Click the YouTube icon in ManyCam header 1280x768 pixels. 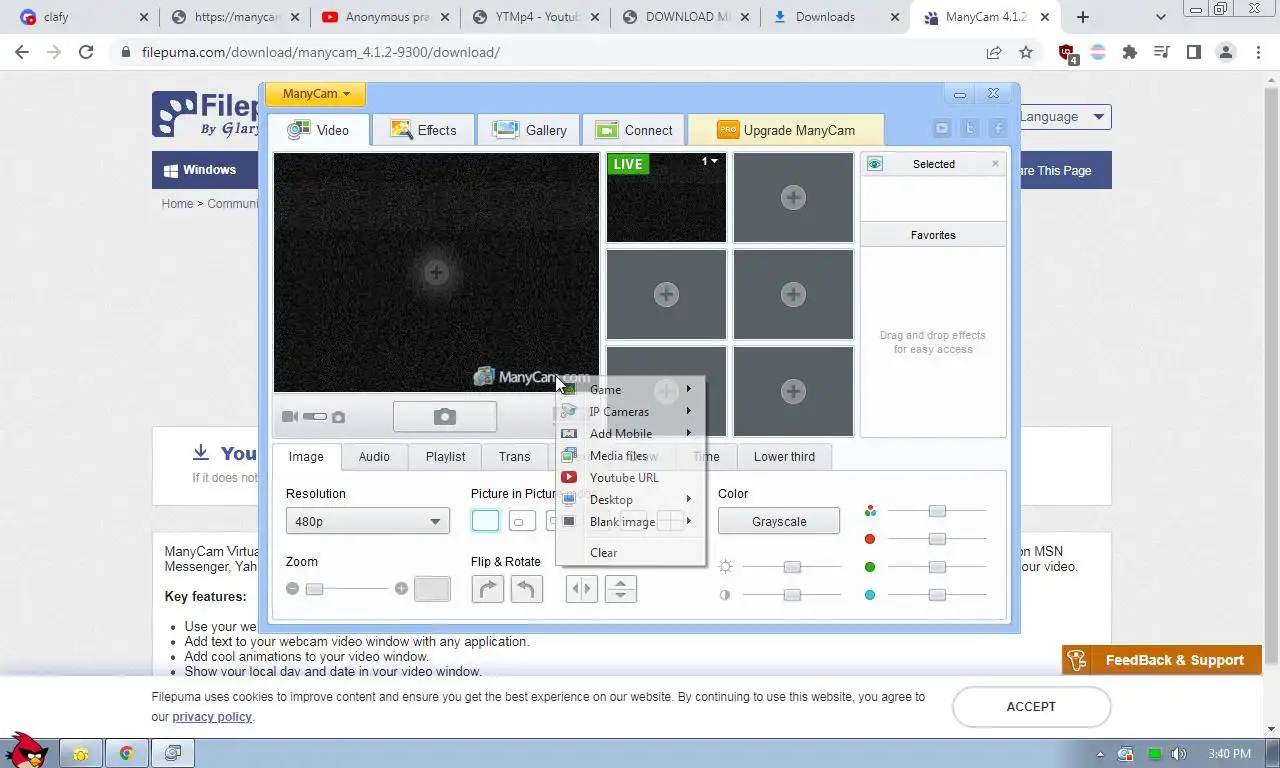pyautogui.click(x=942, y=128)
